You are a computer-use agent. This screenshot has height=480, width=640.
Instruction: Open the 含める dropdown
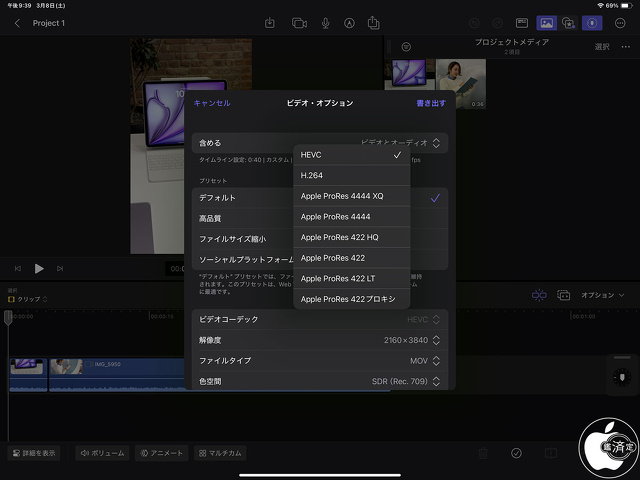(320, 143)
